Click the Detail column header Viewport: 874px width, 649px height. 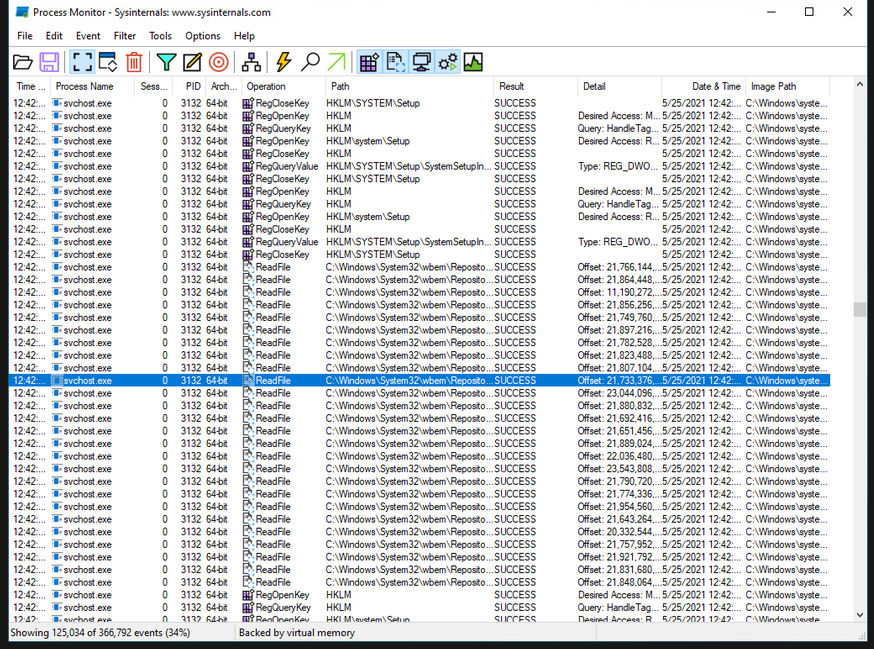tap(620, 86)
